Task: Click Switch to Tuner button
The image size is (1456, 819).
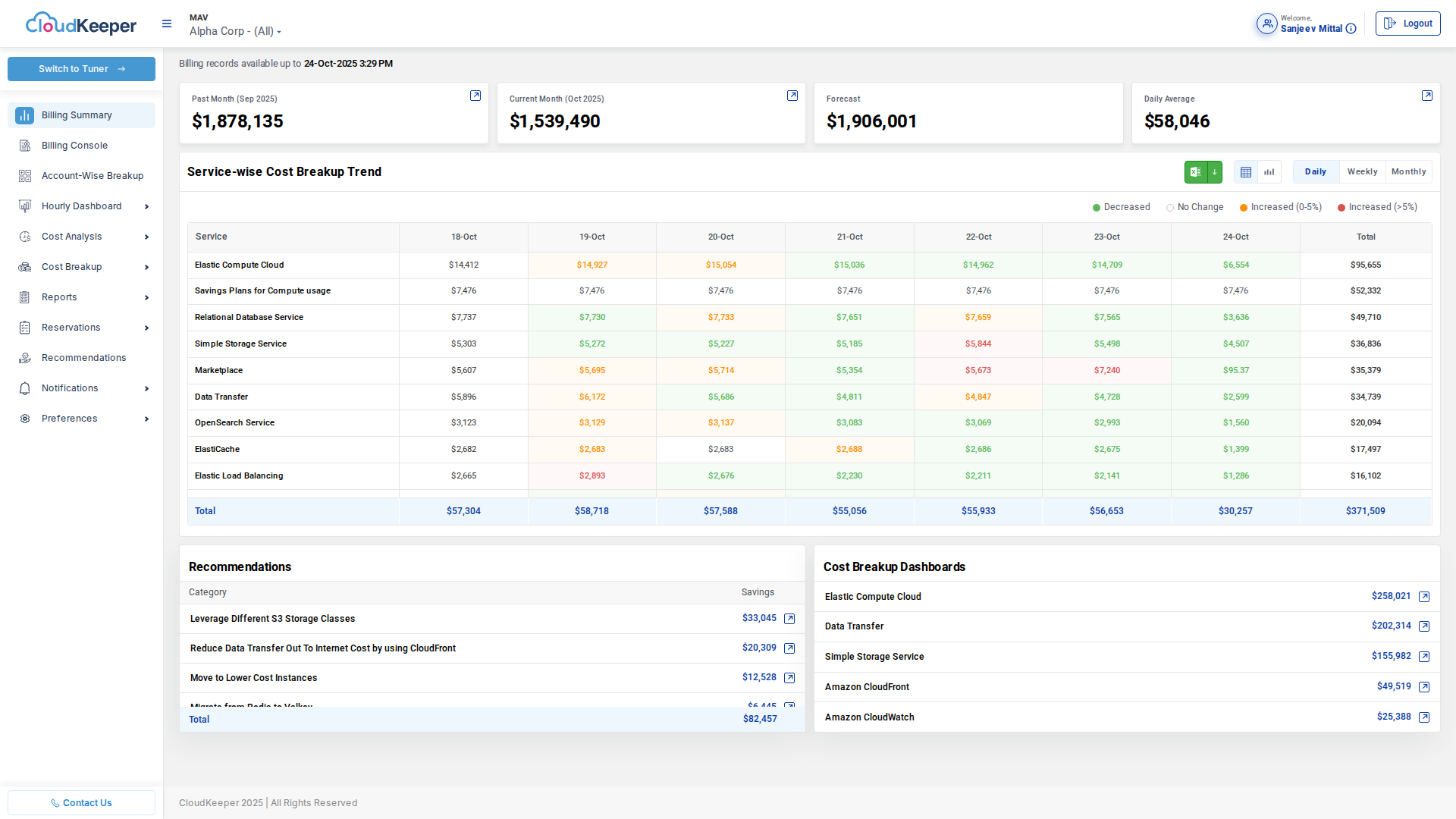Action: coord(81,69)
